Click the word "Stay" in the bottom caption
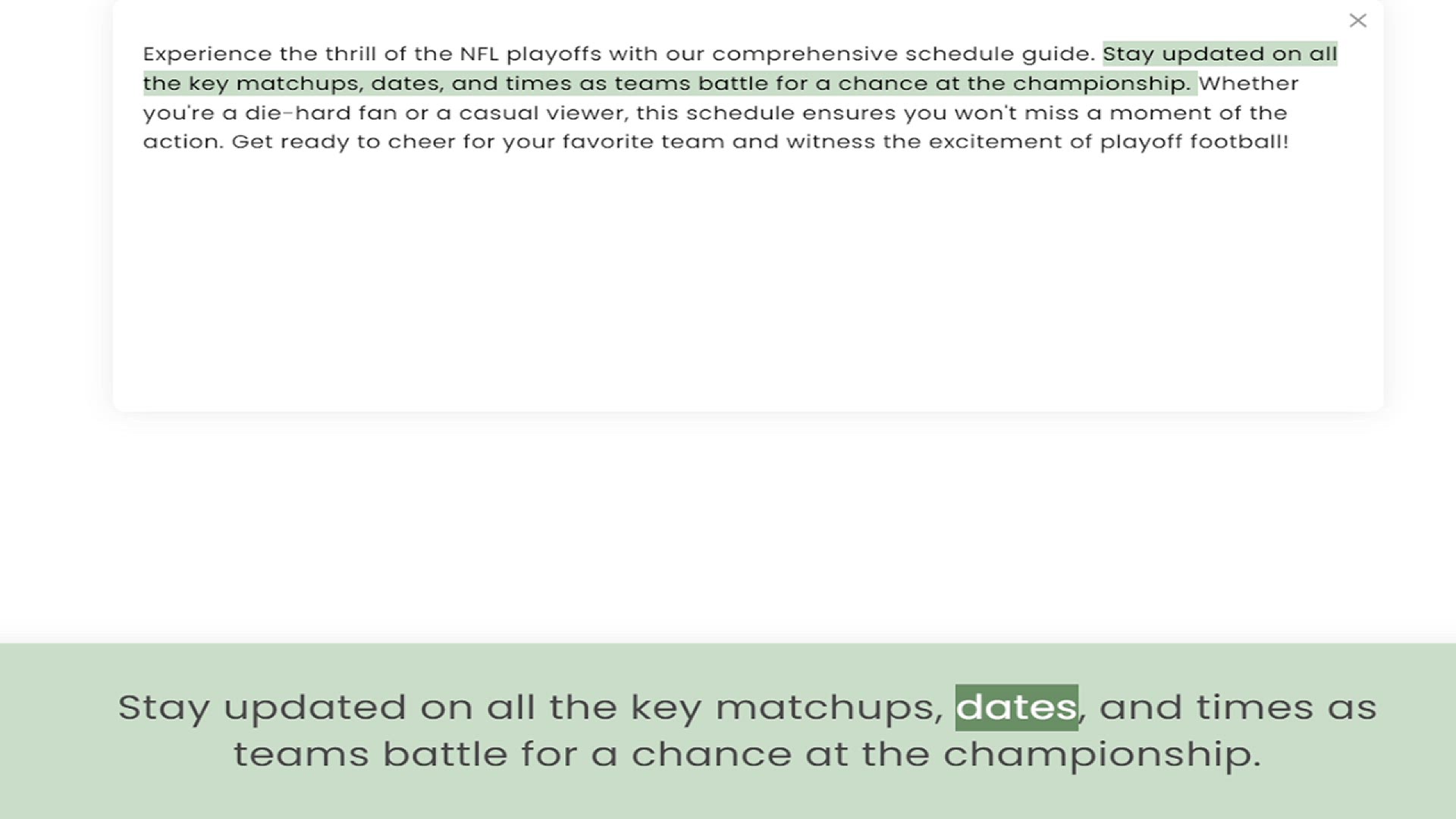The height and width of the screenshot is (819, 1456). [163, 708]
